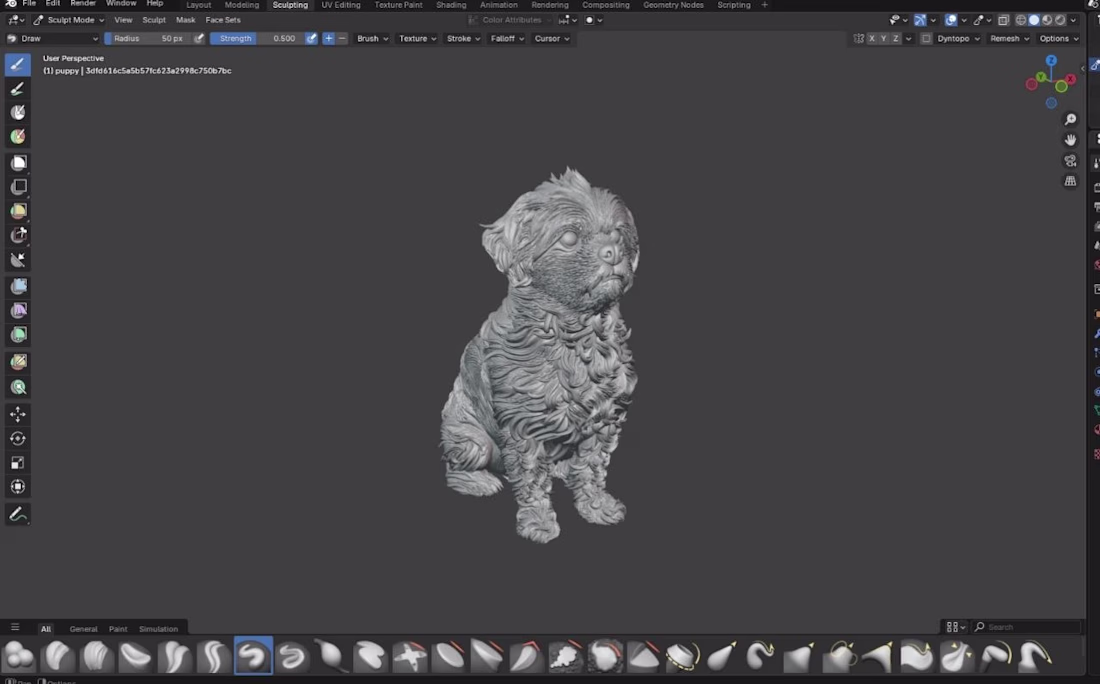Select the Rotate transform tool

pos(18,438)
